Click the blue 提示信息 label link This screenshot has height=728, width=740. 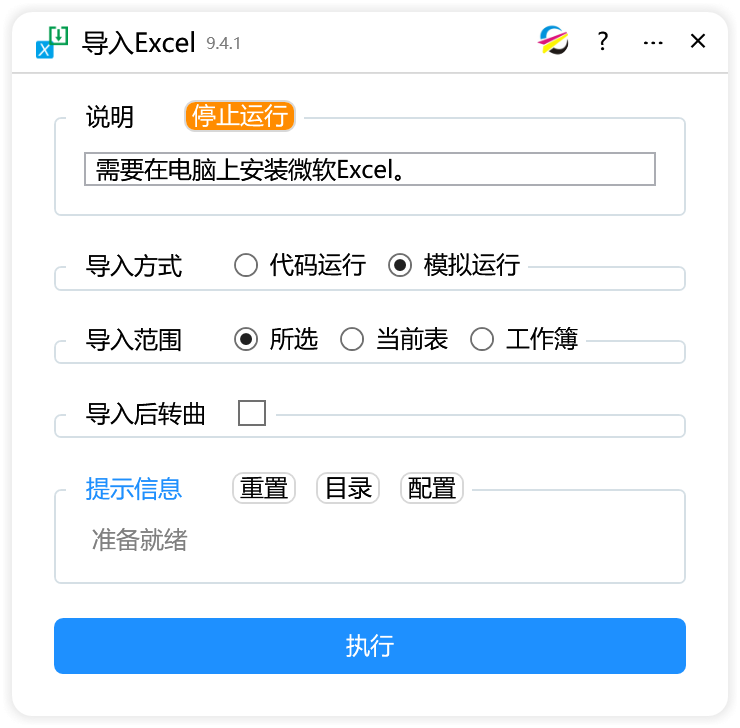[134, 488]
